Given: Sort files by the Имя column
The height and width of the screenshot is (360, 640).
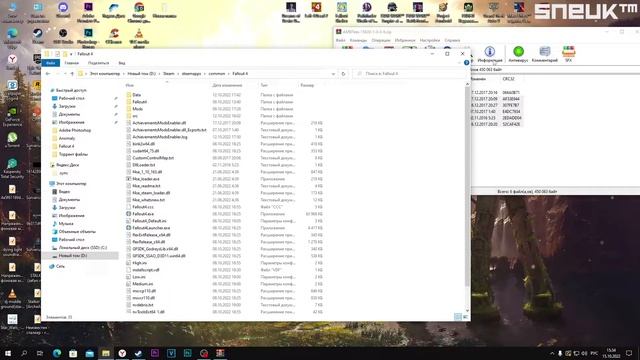Looking at the screenshot, I should pyautogui.click(x=130, y=85).
